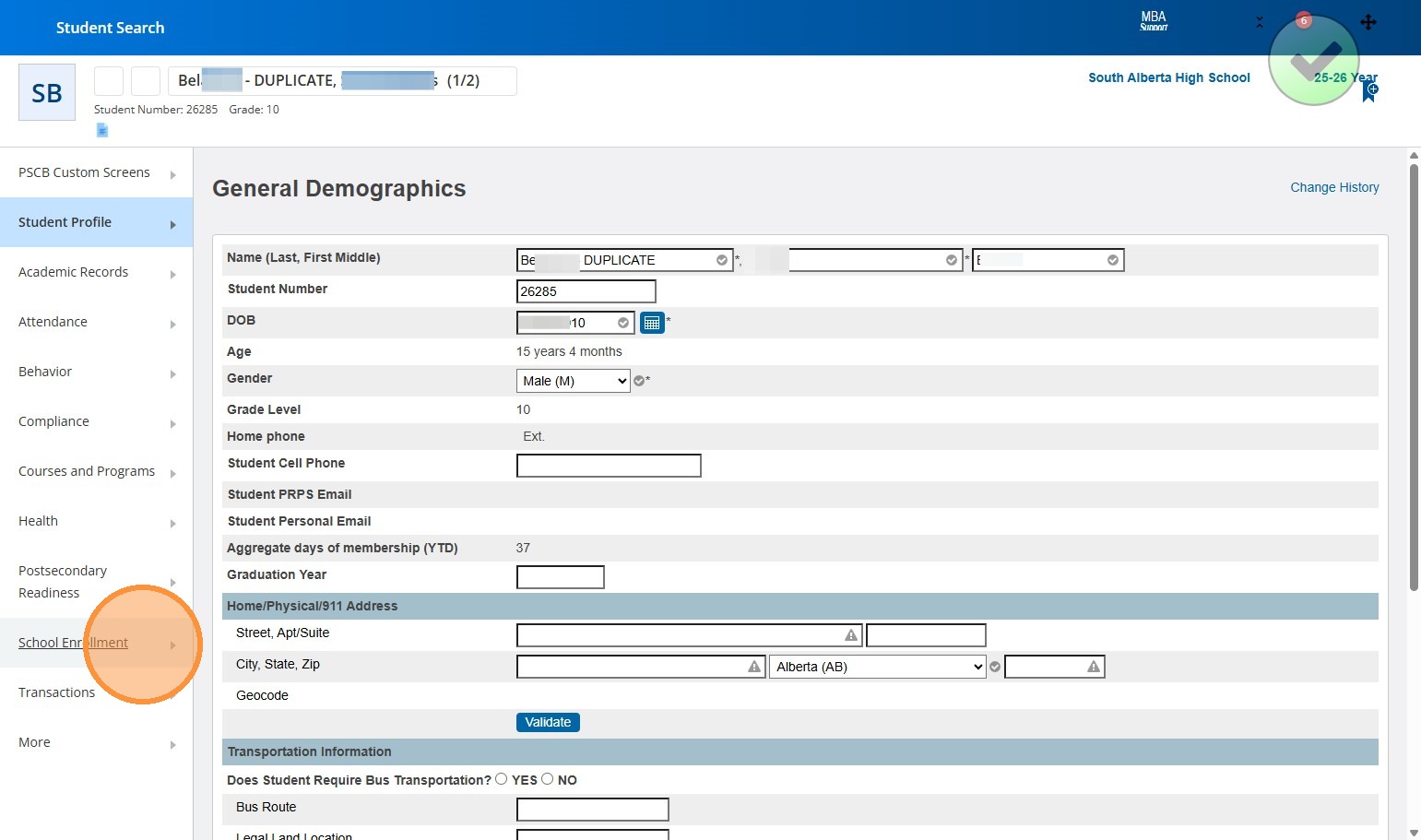
Task: Click the SB student initials avatar
Action: click(47, 92)
